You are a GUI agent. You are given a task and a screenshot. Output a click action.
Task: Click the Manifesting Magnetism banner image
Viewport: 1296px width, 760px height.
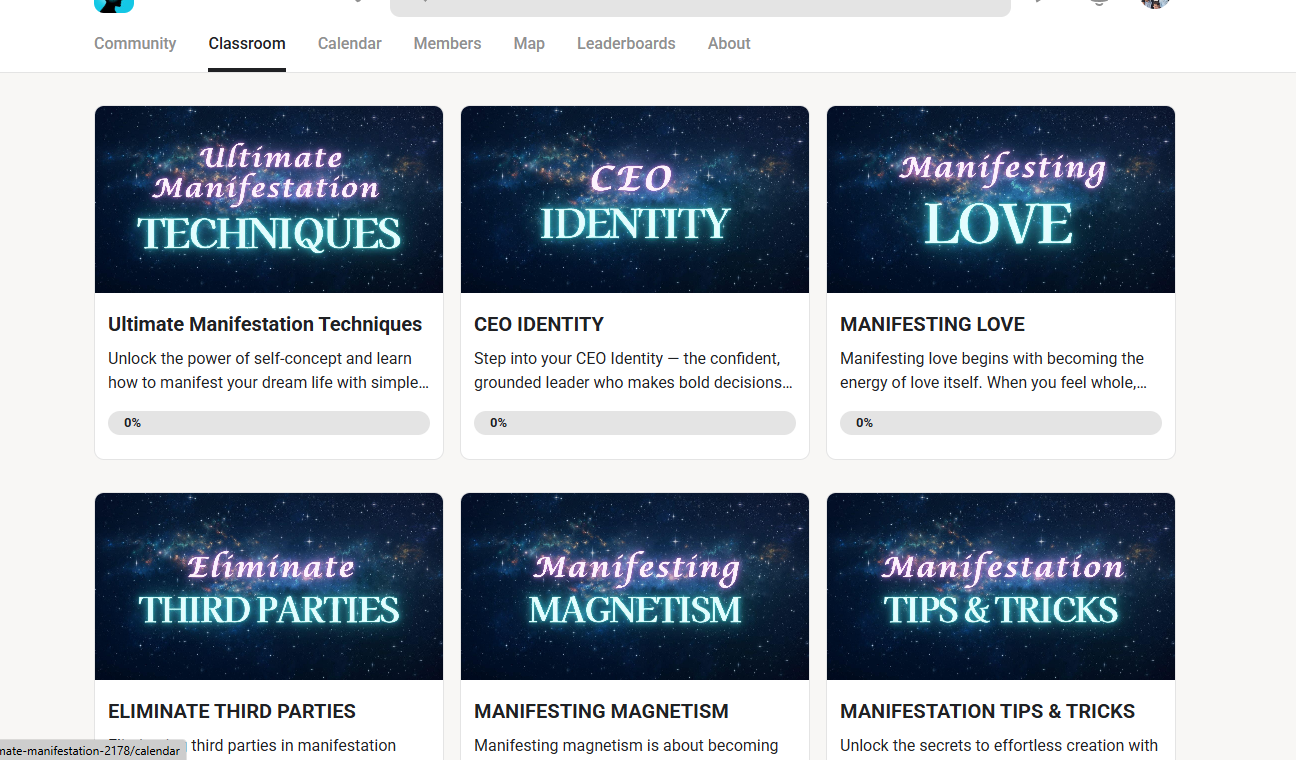pos(635,586)
